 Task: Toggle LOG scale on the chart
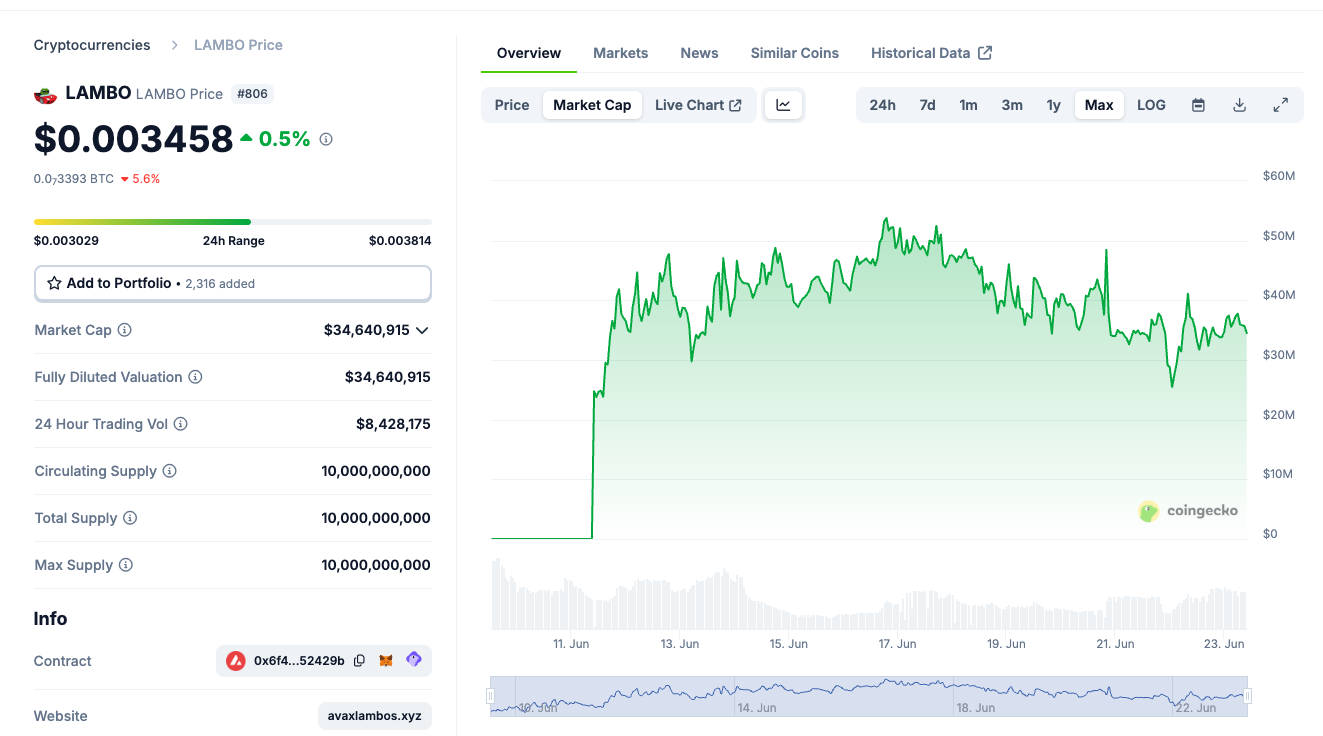pos(1151,105)
